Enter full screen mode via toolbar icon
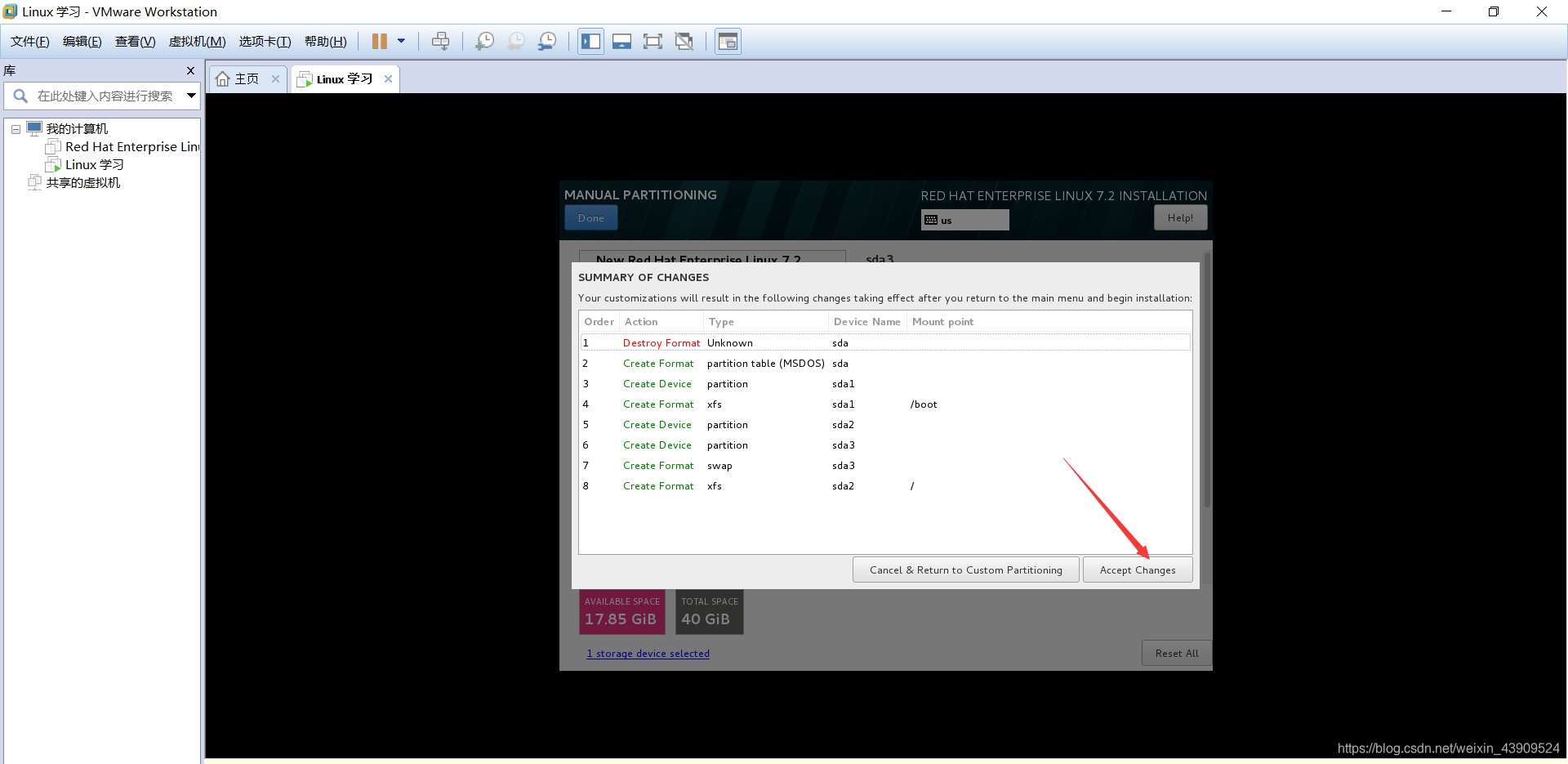This screenshot has height=764, width=1568. [653, 42]
